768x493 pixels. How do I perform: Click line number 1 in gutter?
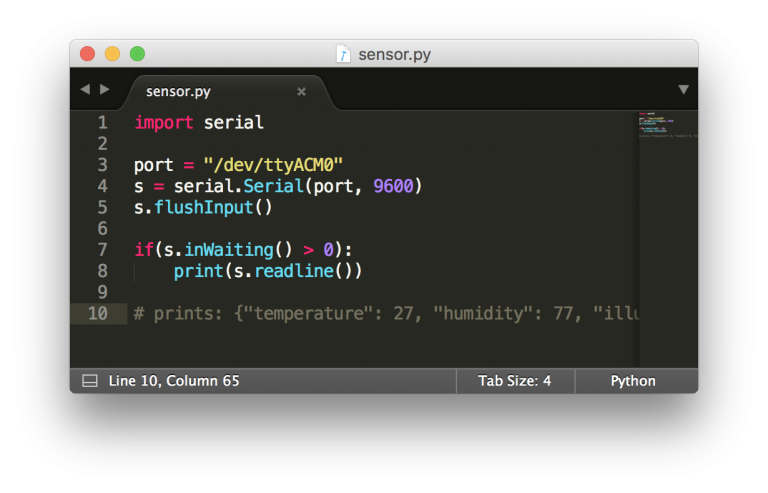pos(102,123)
